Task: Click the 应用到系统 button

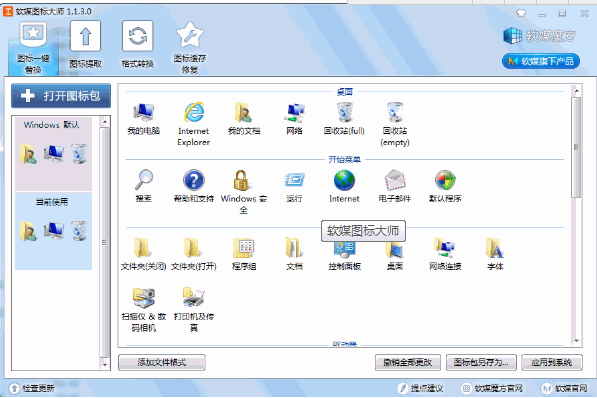Action: click(552, 362)
